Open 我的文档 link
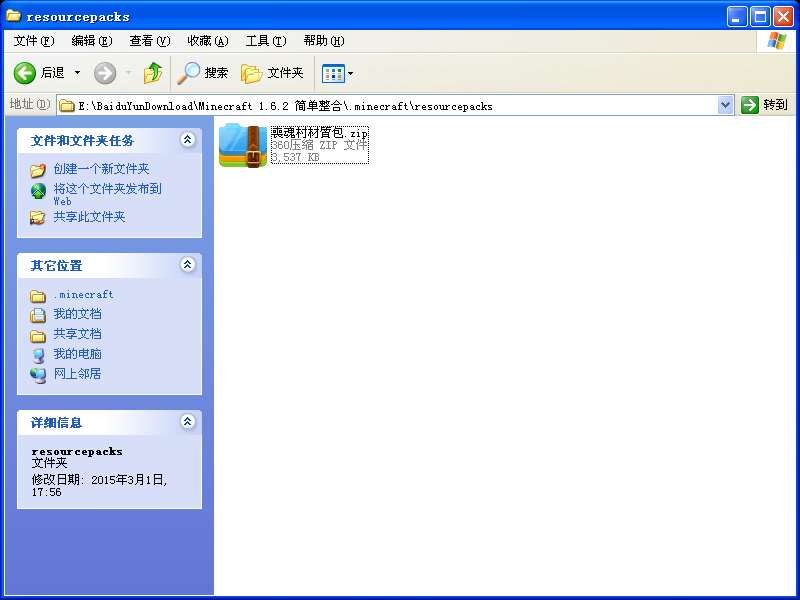800x600 pixels. click(78, 314)
